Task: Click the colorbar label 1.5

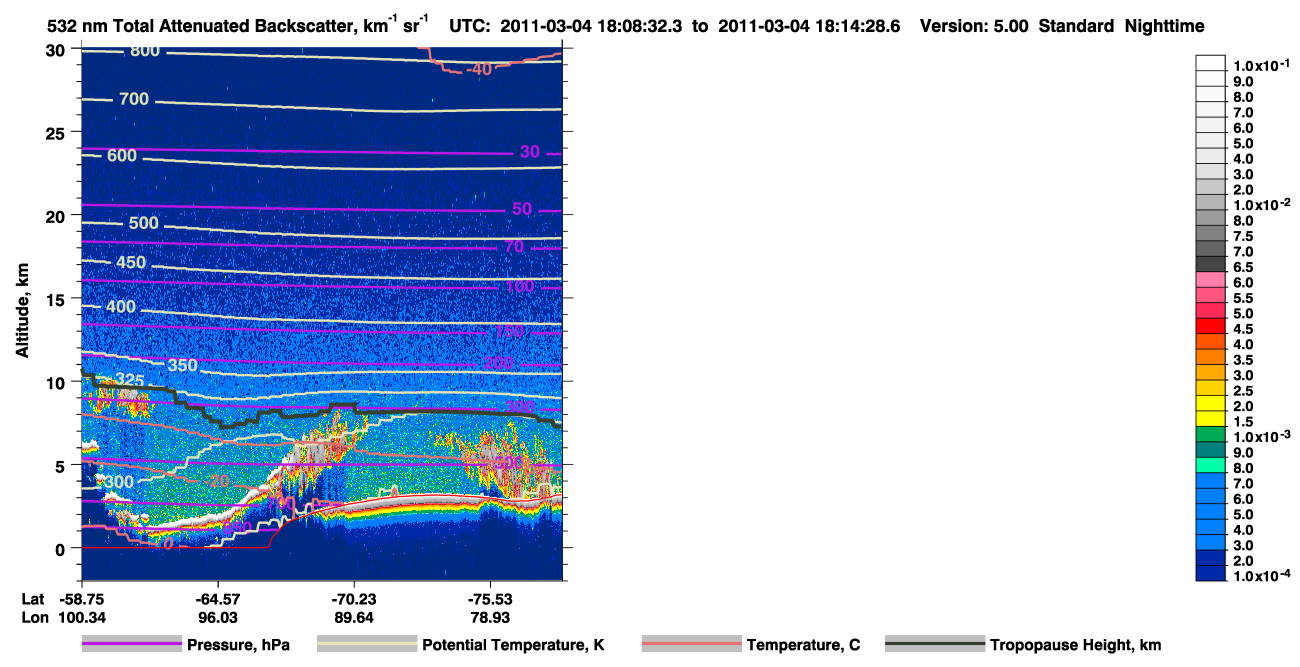Action: point(1243,421)
